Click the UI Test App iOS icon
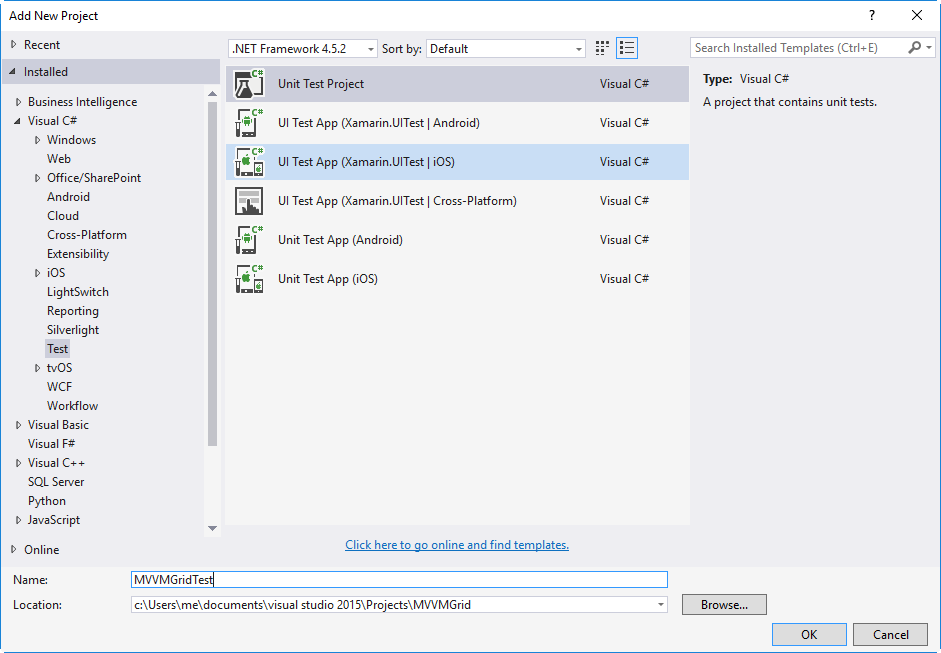This screenshot has height=653, width=941. click(x=249, y=162)
